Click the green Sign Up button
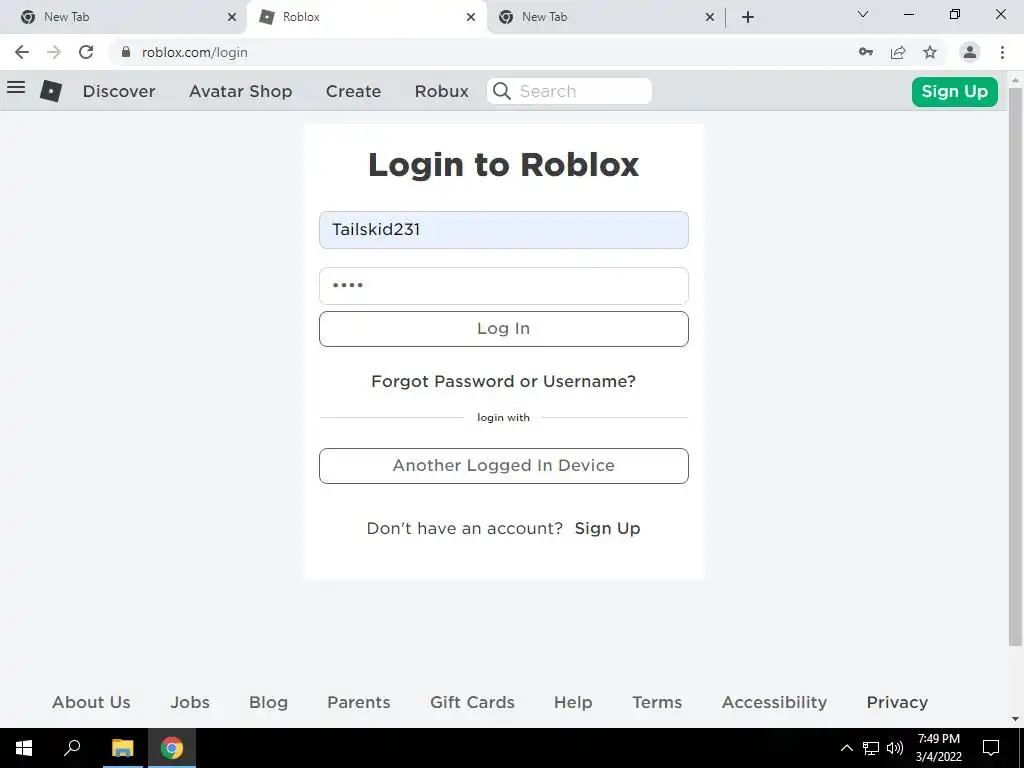Image resolution: width=1024 pixels, height=768 pixels. tap(955, 91)
